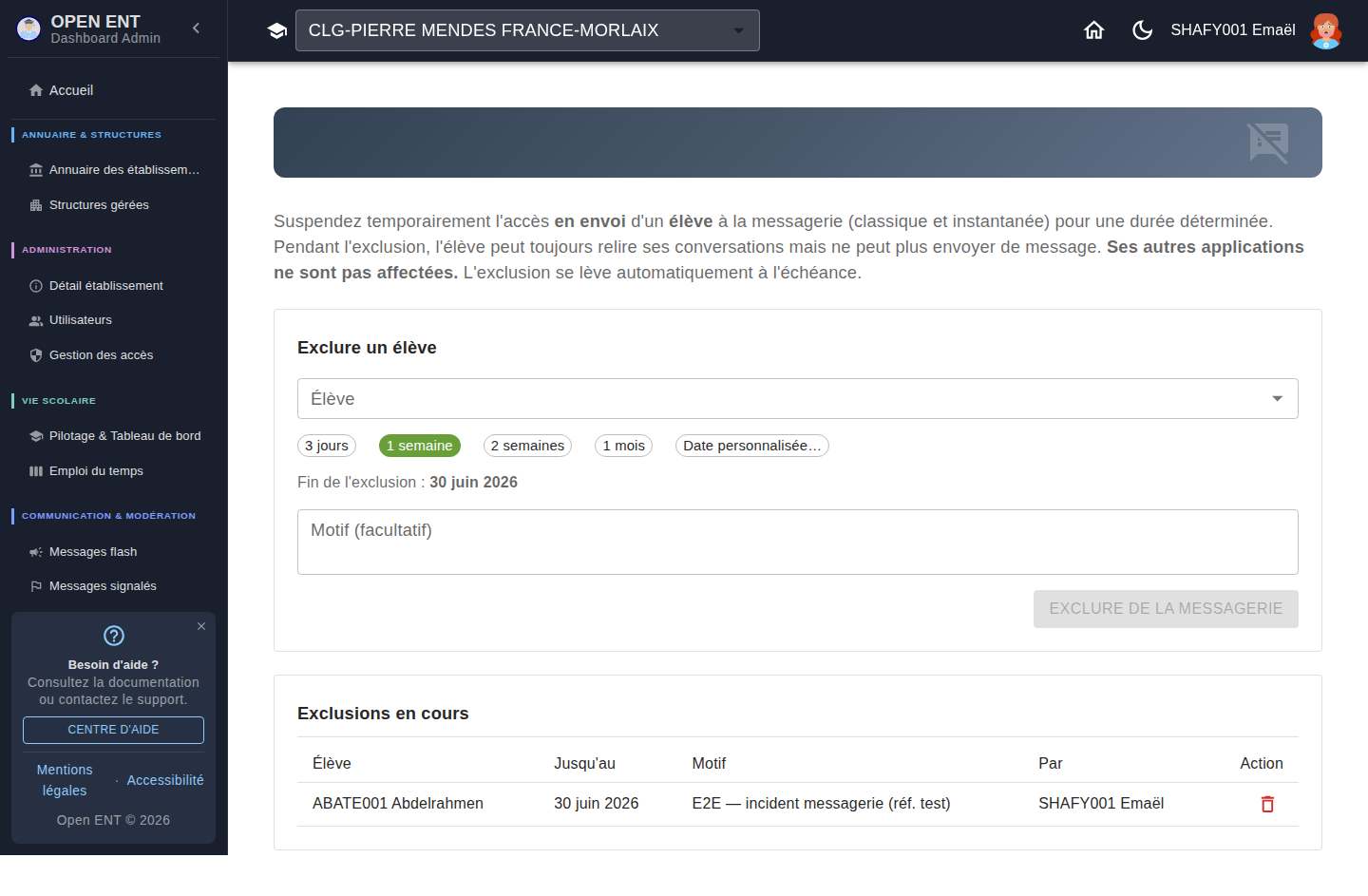Click the Open ENT logo avatar

[x=29, y=29]
